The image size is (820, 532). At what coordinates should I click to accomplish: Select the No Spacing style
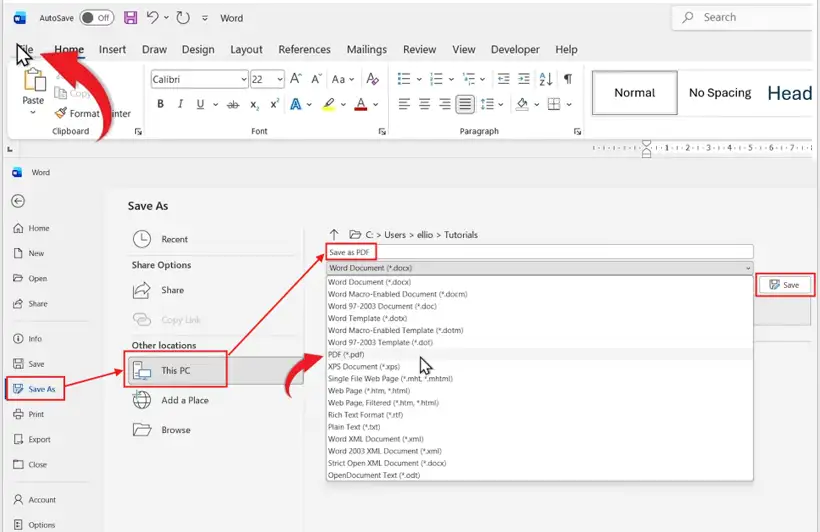[x=720, y=93]
